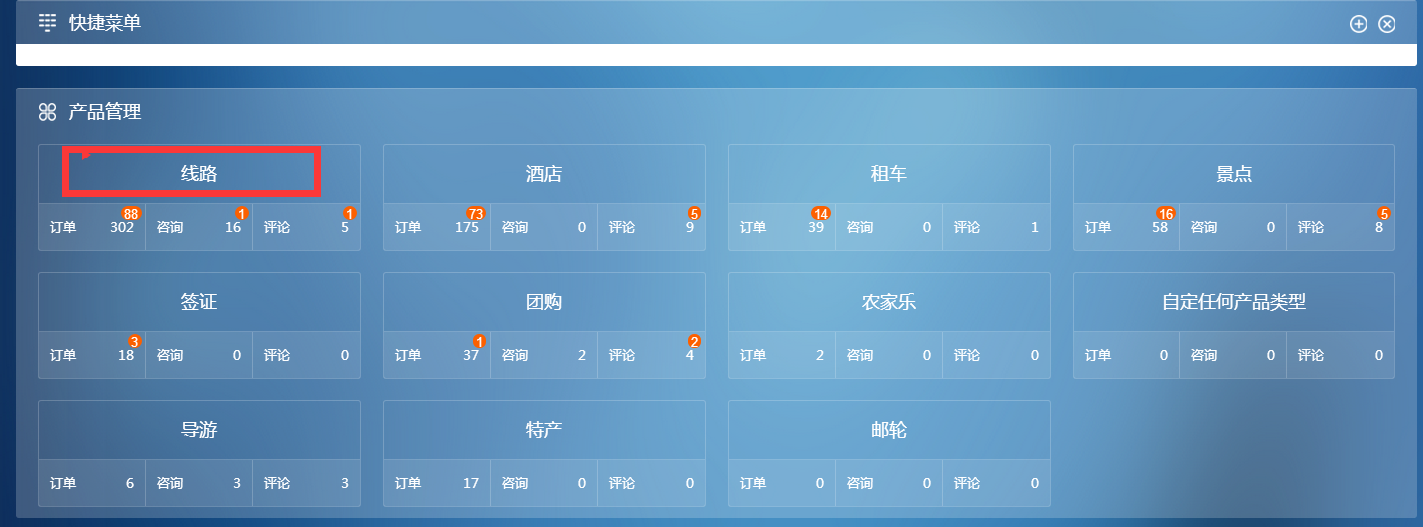The height and width of the screenshot is (527, 1423).
Task: Open the 导游 product module
Action: pos(199,430)
